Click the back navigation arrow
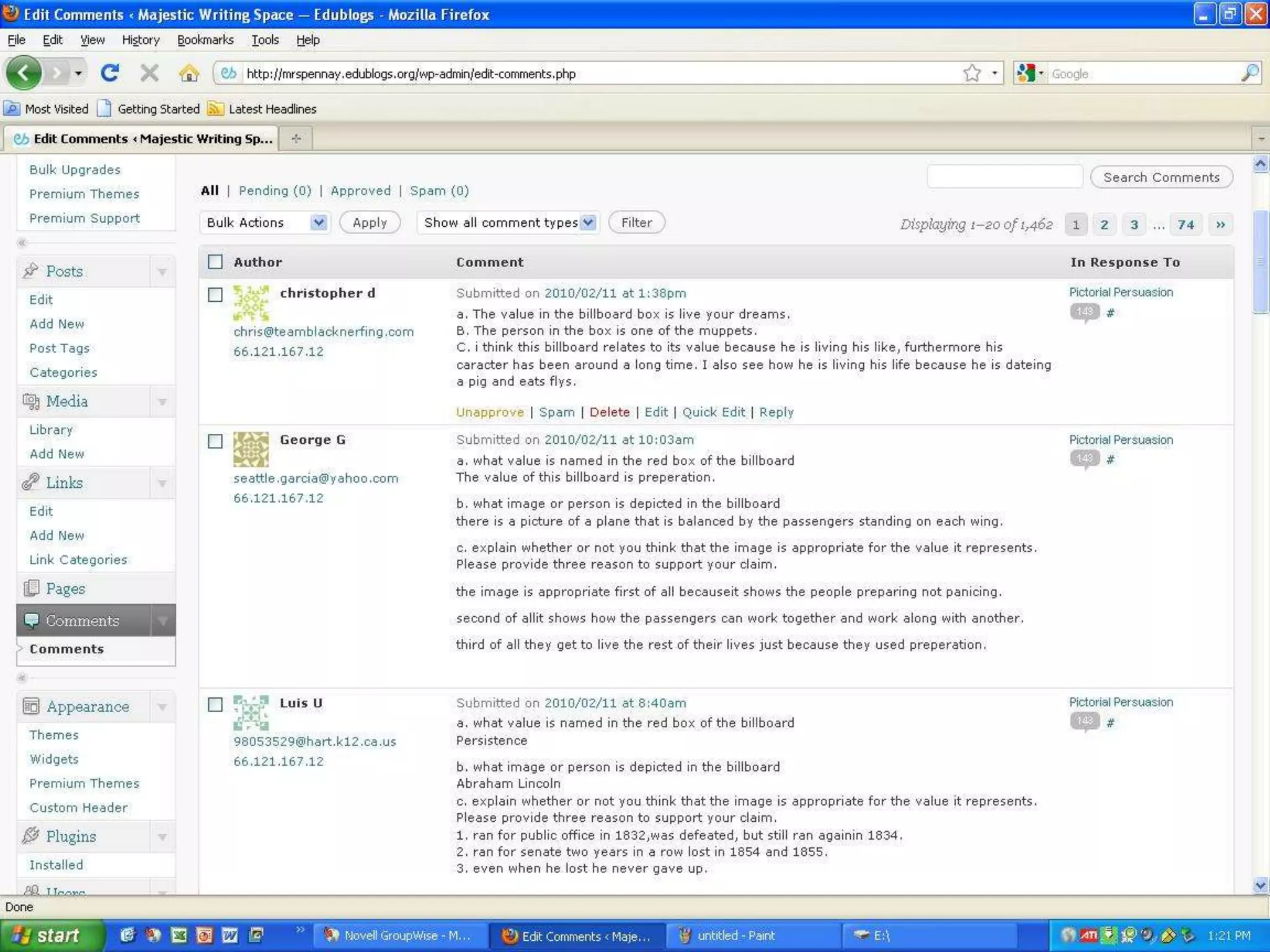The image size is (1270, 952). [24, 73]
